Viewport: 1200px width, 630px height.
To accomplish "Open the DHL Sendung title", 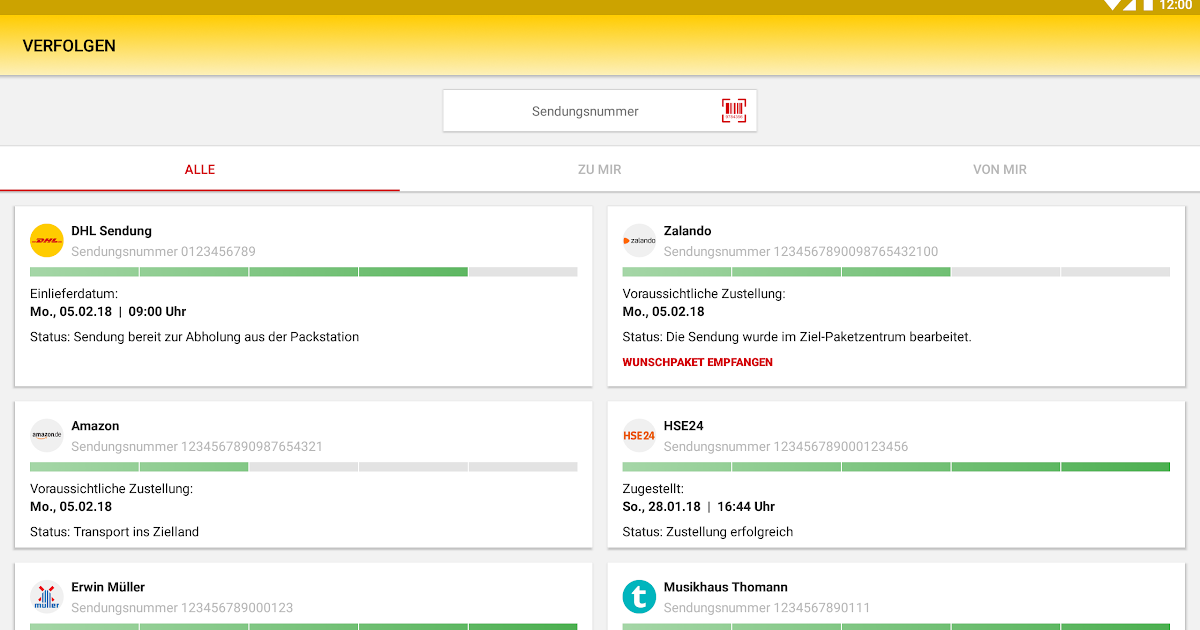I will (x=111, y=231).
